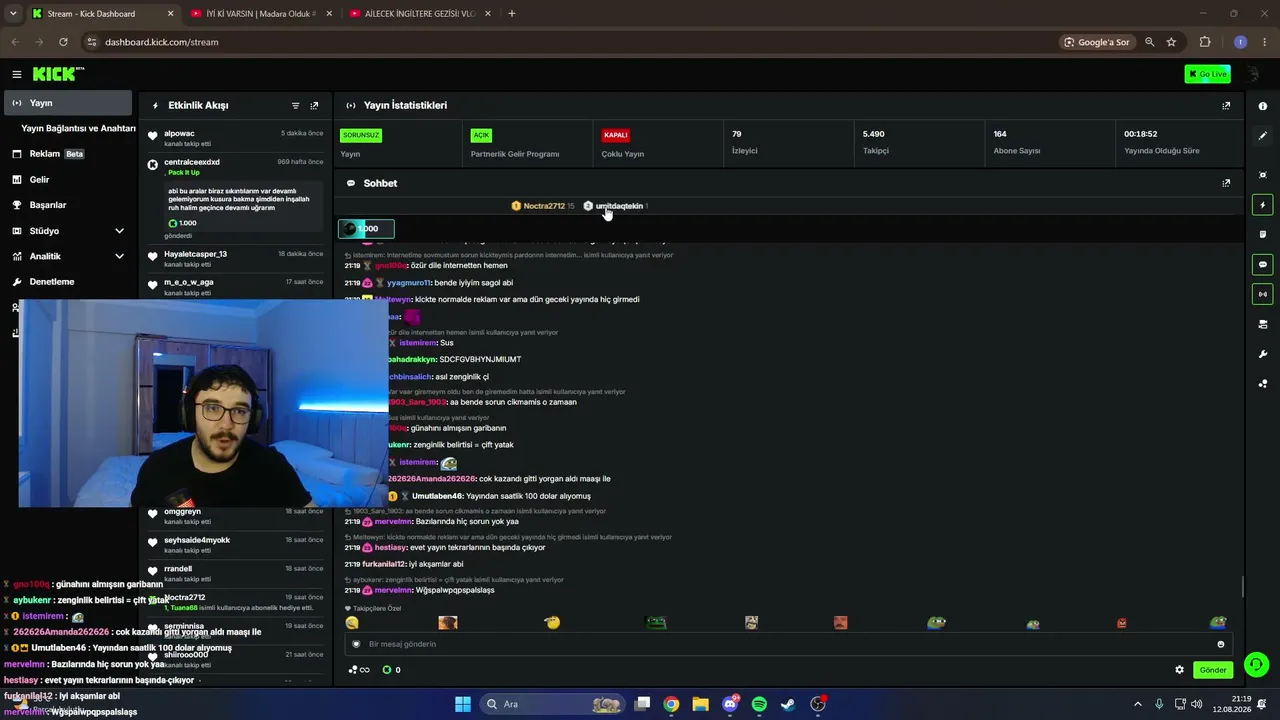This screenshot has height=720, width=1280.
Task: Open the Başarılar section
Action: [68, 205]
